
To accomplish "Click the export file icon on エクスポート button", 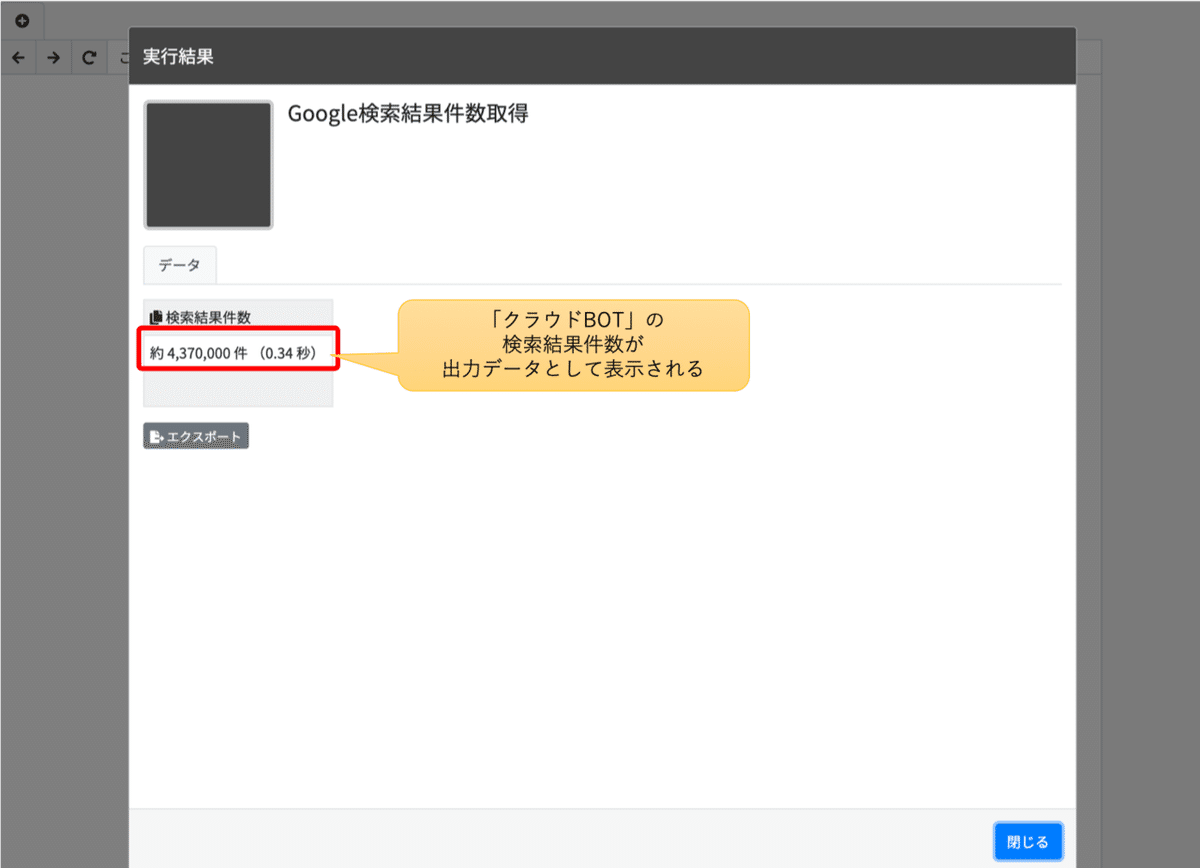I will pyautogui.click(x=156, y=435).
